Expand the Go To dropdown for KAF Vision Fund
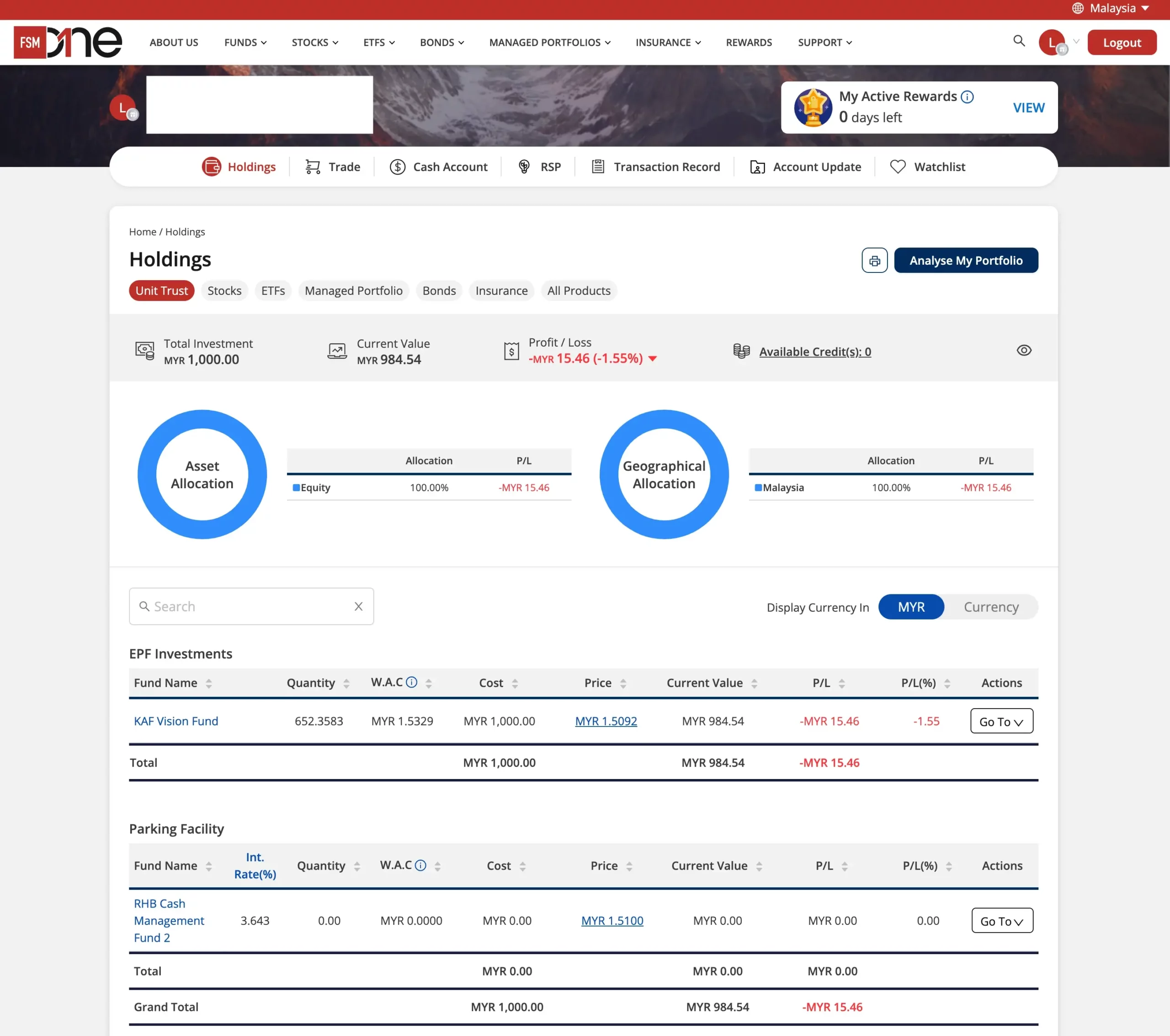The image size is (1170, 1036). point(1001,721)
